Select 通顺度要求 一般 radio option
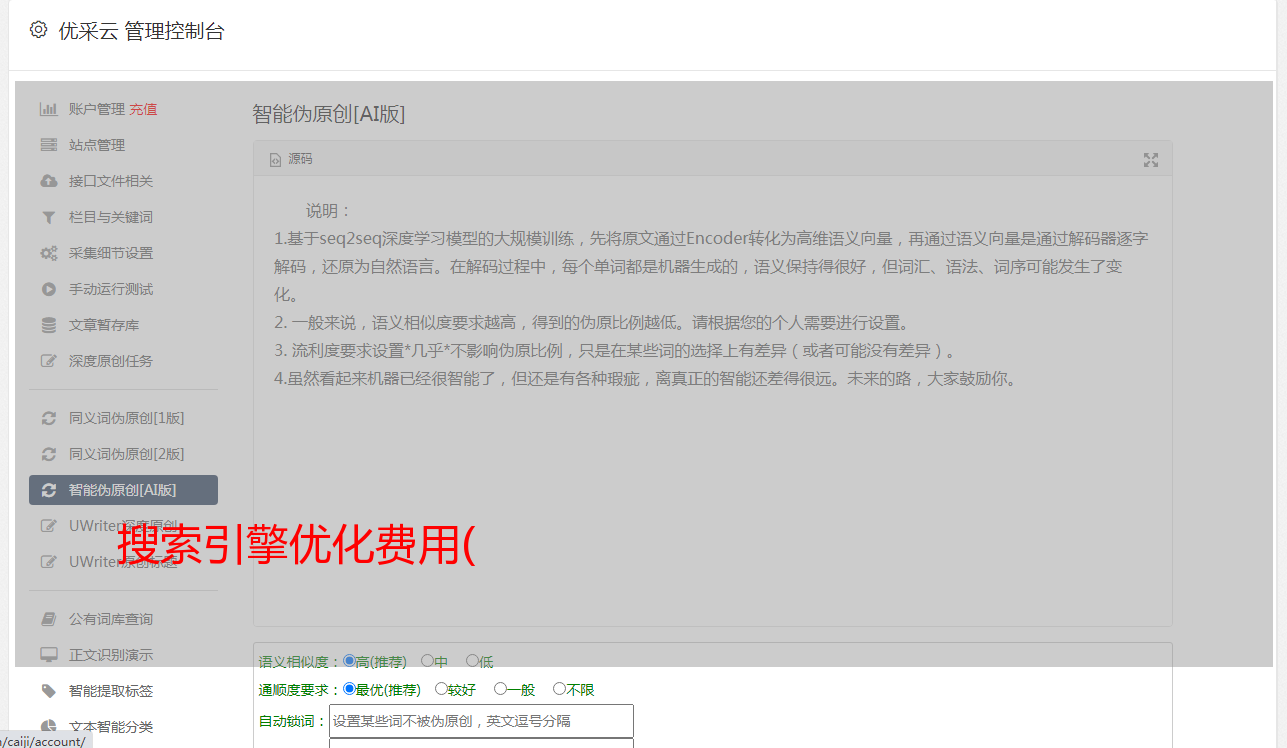This screenshot has height=748, width=1287. [500, 689]
